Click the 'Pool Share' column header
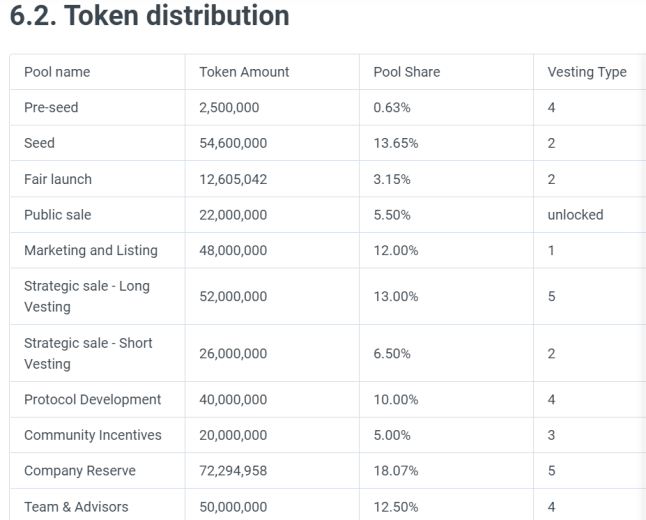The image size is (646, 520). [407, 72]
